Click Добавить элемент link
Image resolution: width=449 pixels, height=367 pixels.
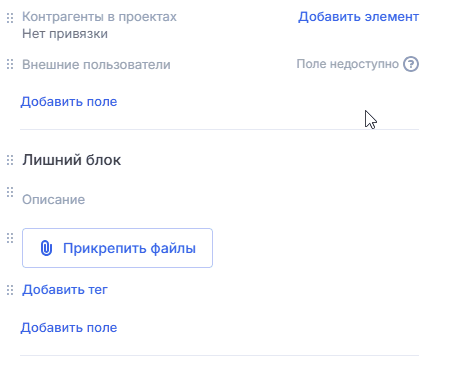[x=358, y=17]
